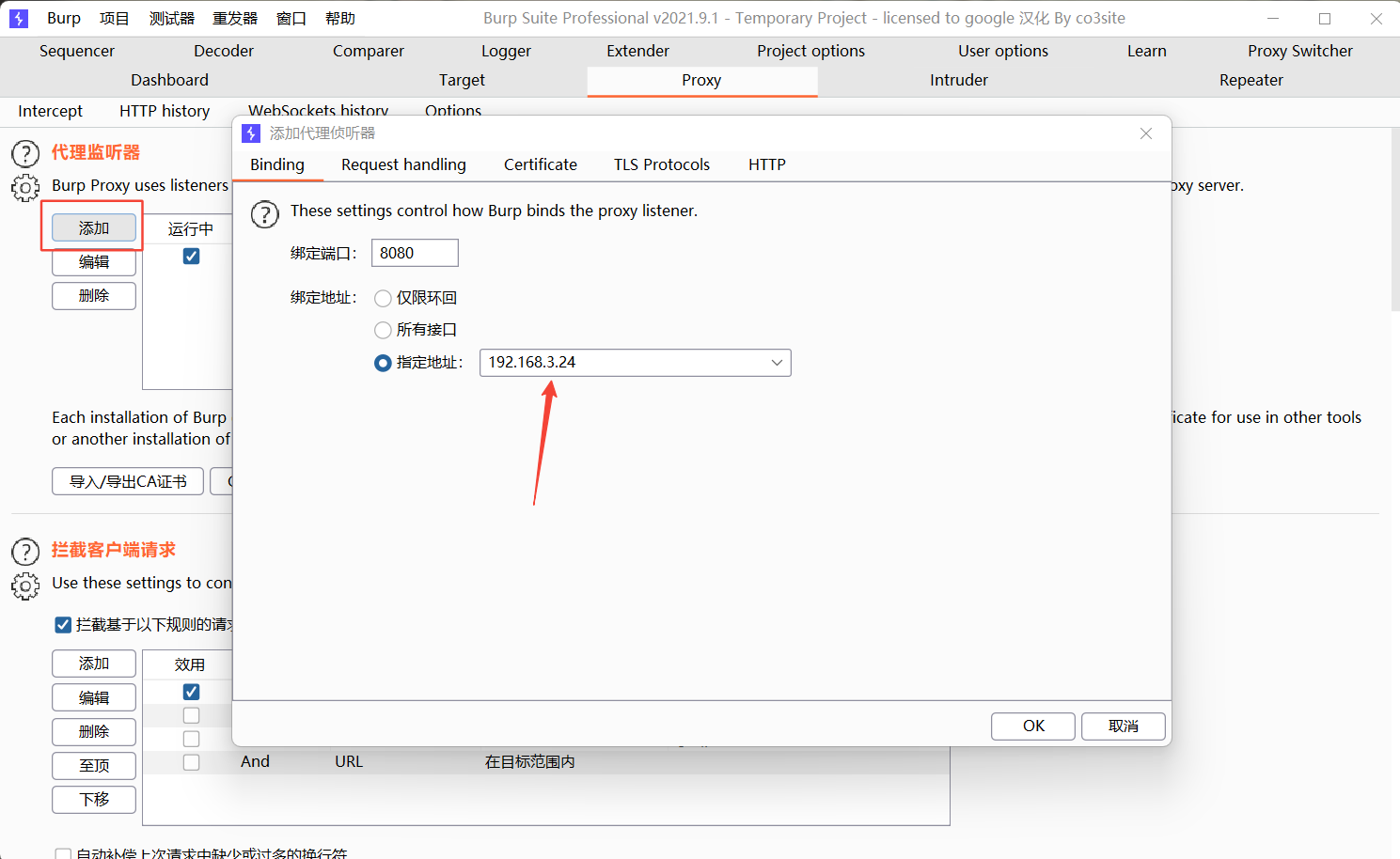
Task: Switch to Certificate tab
Action: tap(541, 164)
